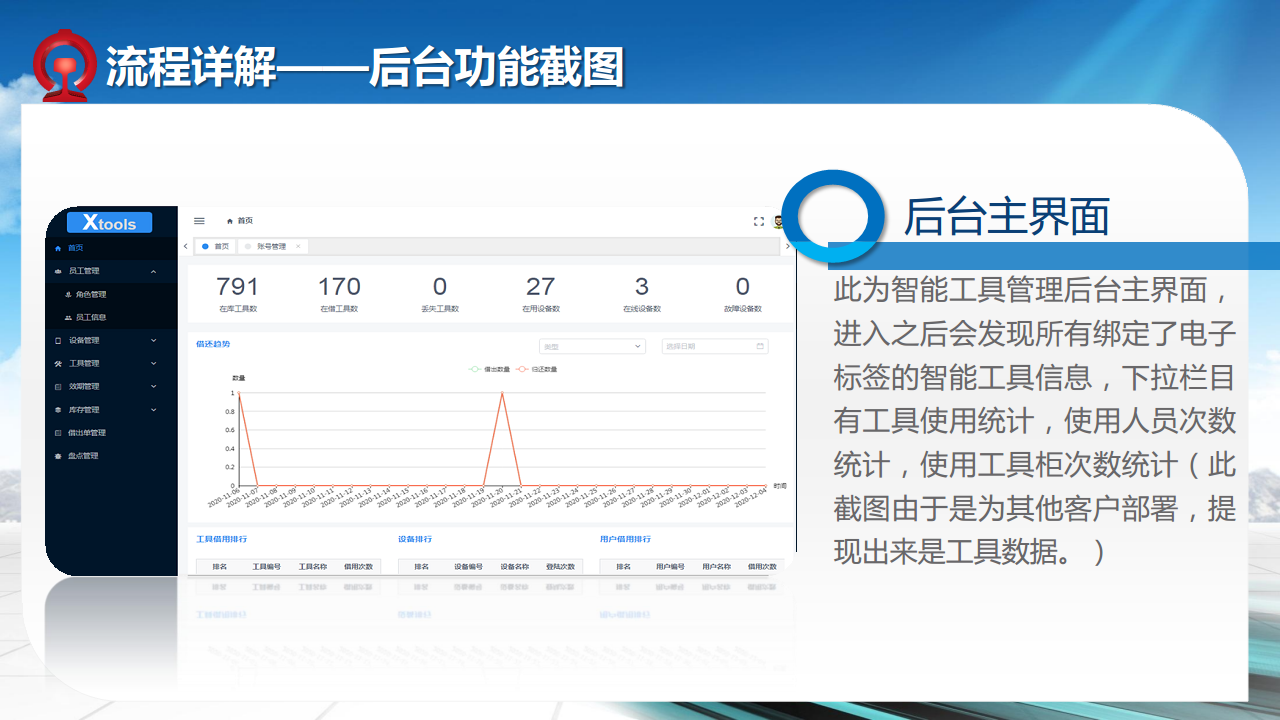Click the 库存管理 sidebar icon
Viewport: 1280px width, 720px height.
click(x=58, y=410)
